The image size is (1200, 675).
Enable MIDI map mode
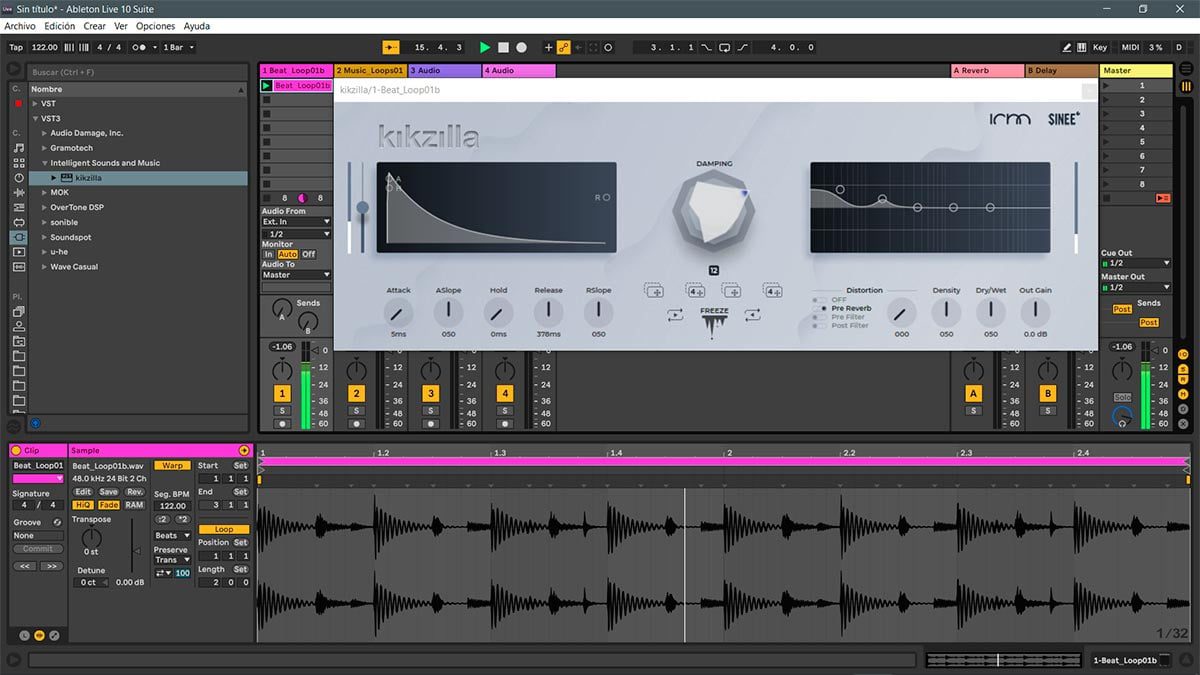[x=1130, y=47]
